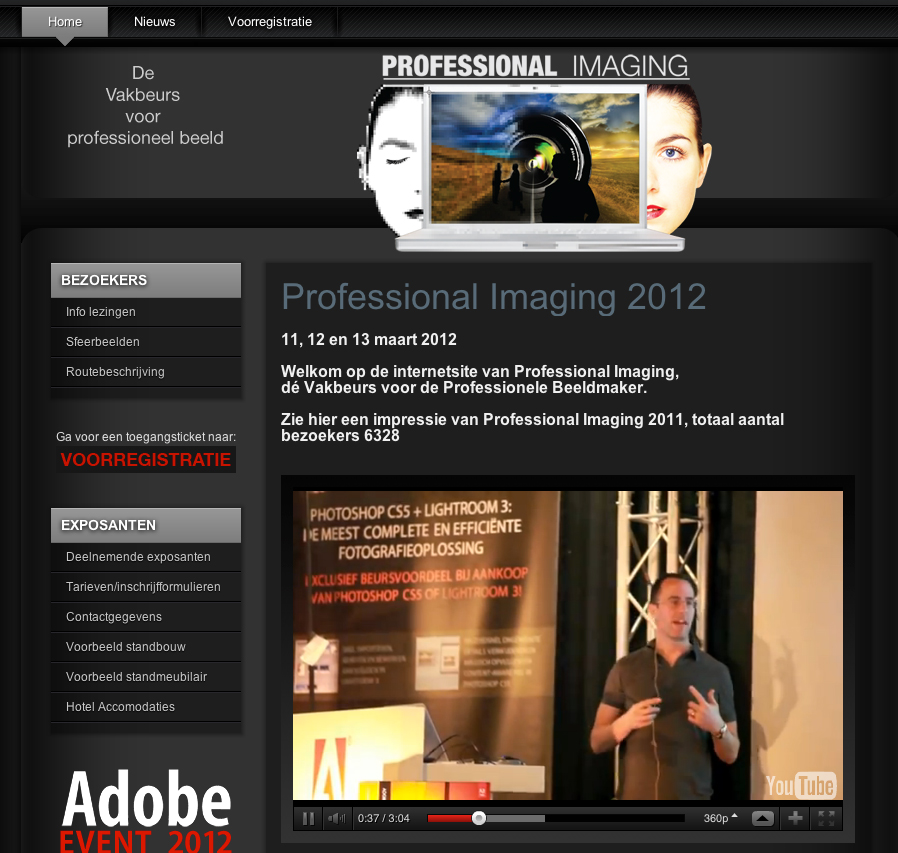
Task: Open Contactgegevens in the Exposanten menu
Action: [146, 617]
